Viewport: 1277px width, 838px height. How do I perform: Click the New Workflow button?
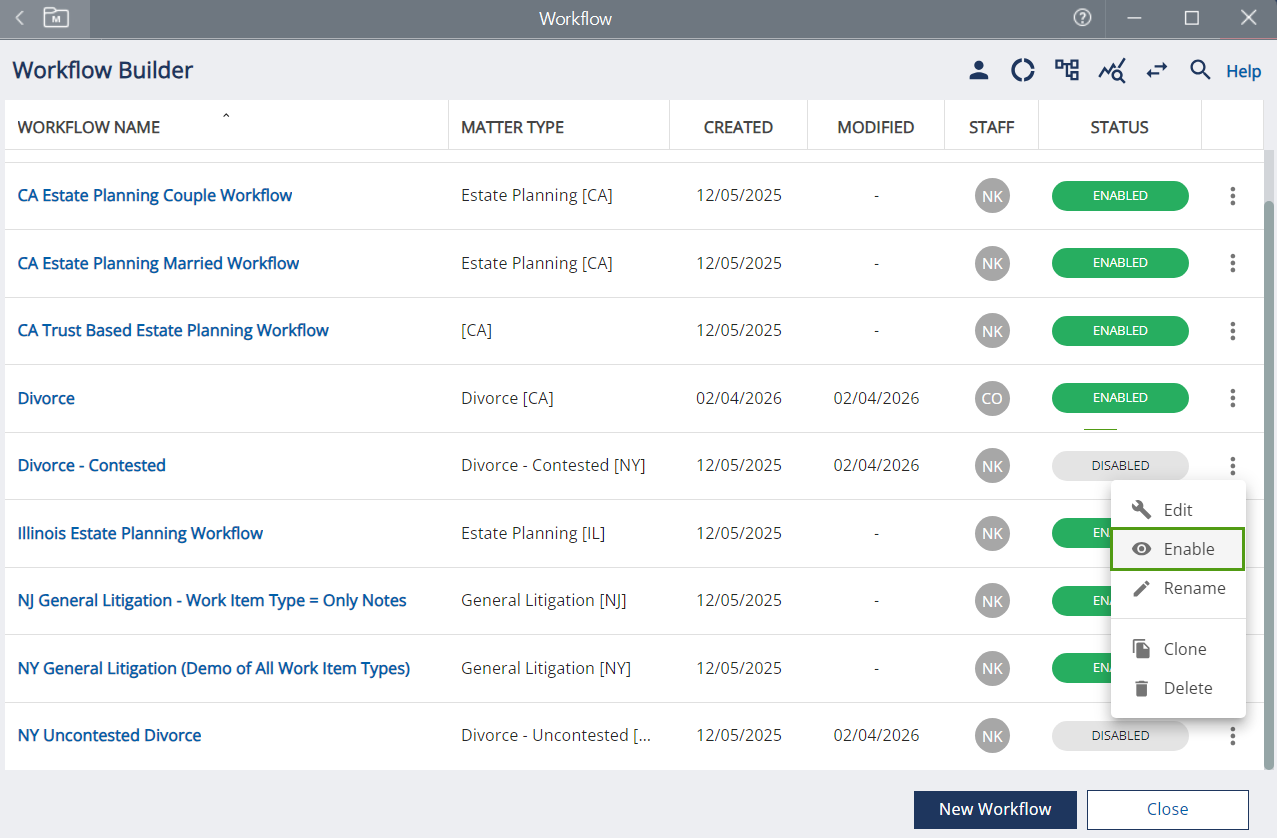click(994, 809)
